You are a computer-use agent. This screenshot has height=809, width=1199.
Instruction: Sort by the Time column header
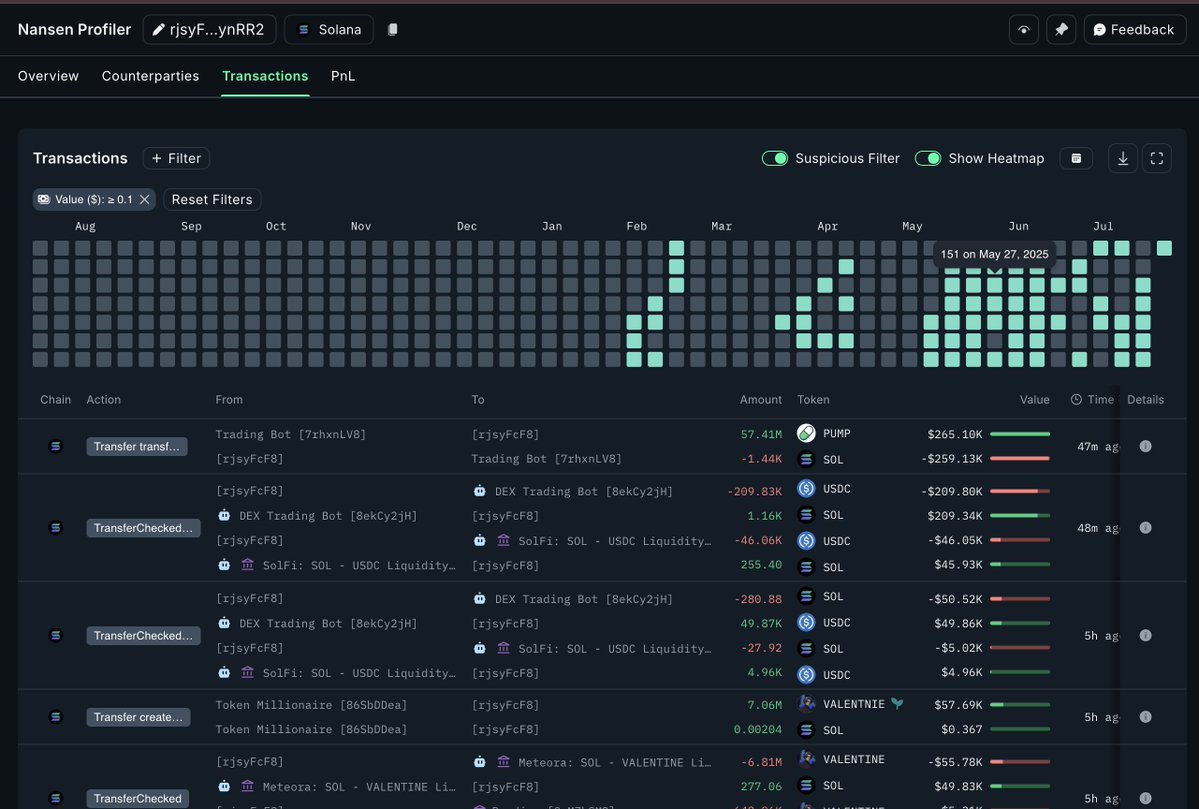point(1093,399)
